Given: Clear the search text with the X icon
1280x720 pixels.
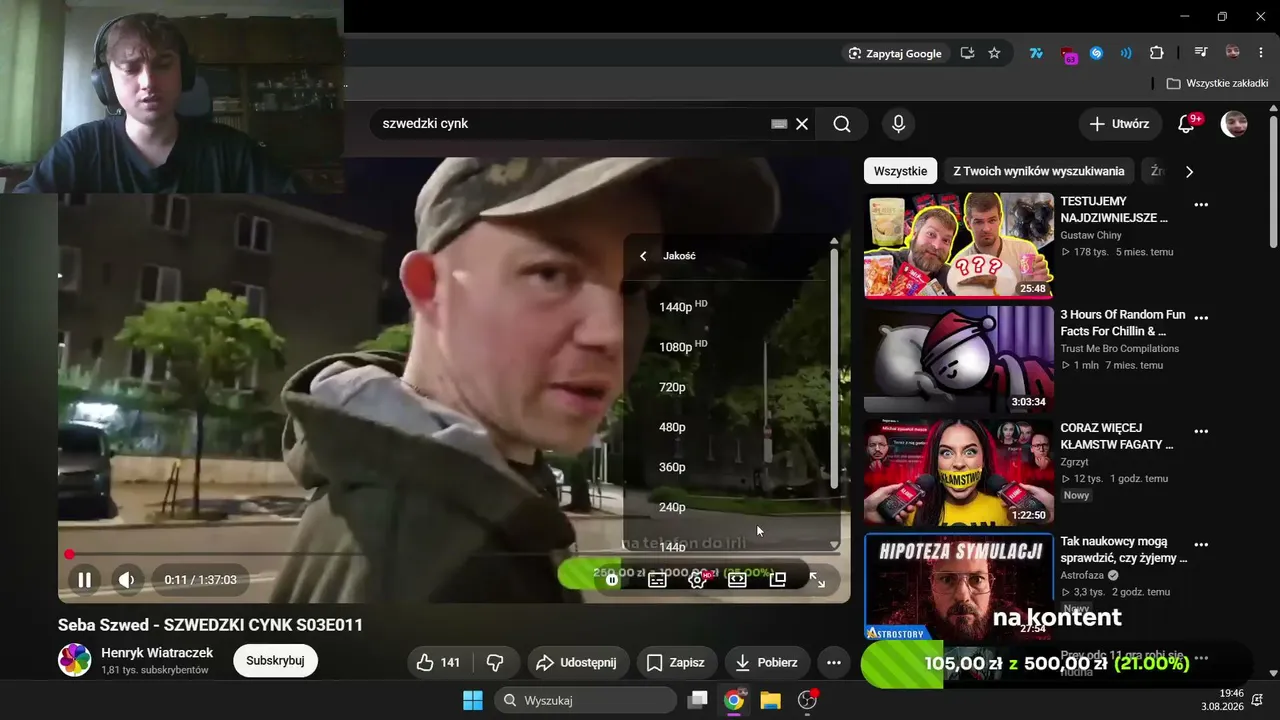Looking at the screenshot, I should coord(802,124).
